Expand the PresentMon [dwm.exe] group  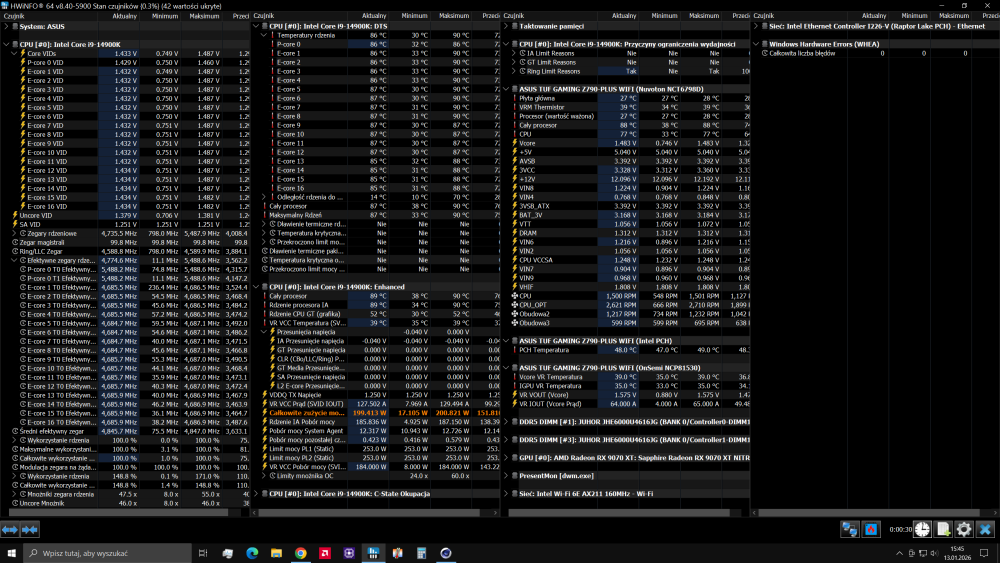511,475
